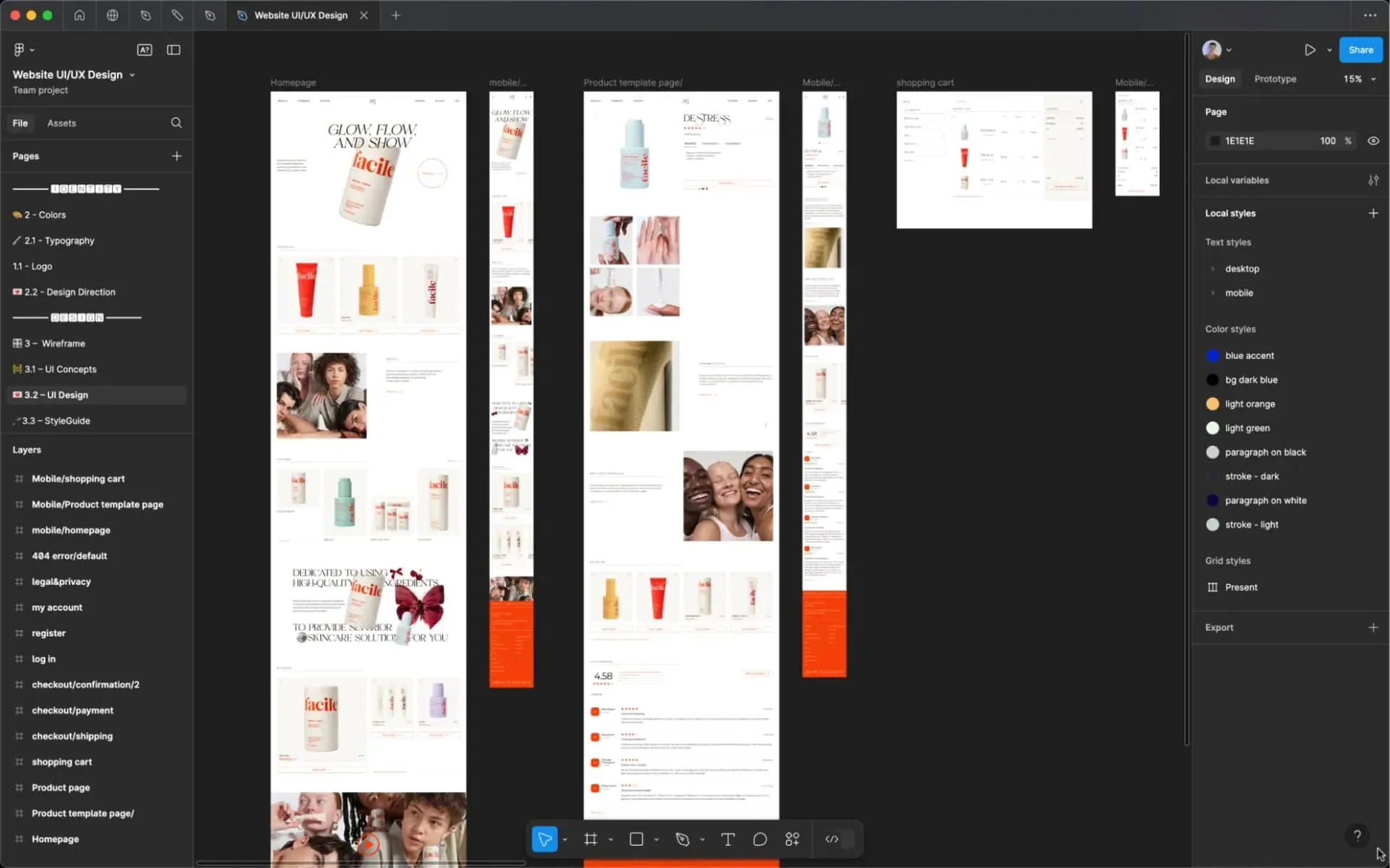Toggle page background color visibility
1390x868 pixels.
point(1373,141)
